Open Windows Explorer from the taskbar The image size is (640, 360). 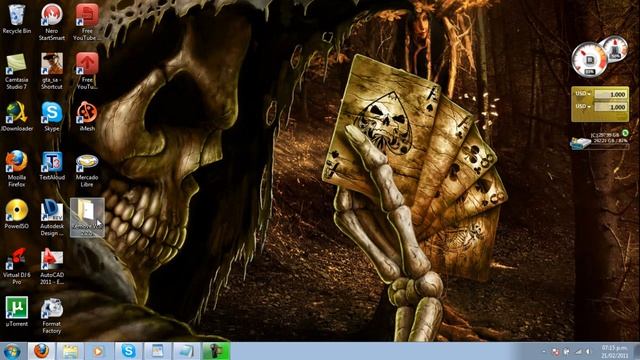click(70, 351)
